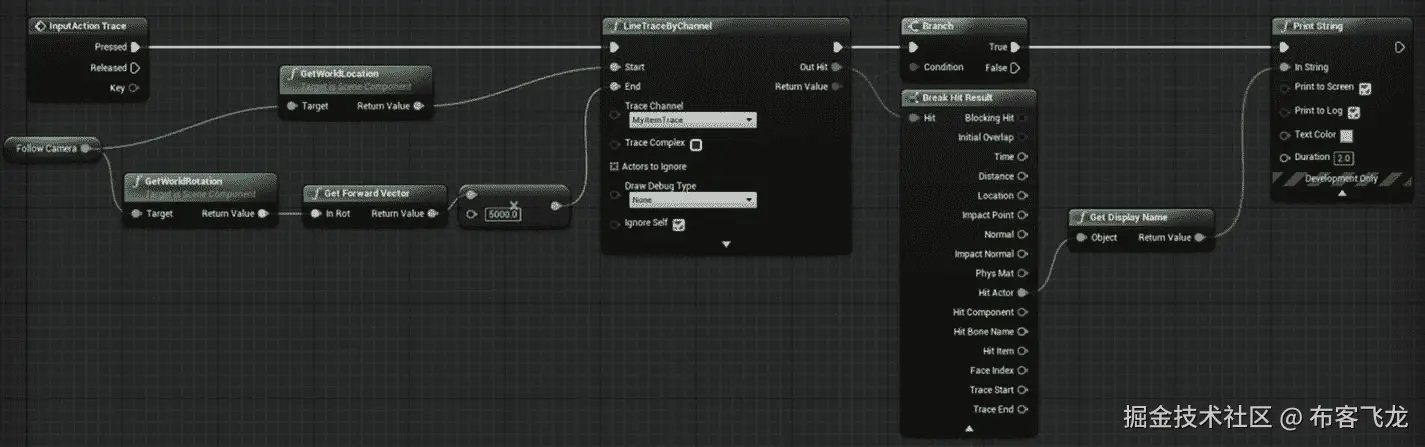Click the Print String output execution pin
The width and height of the screenshot is (1425, 447).
[x=1400, y=46]
